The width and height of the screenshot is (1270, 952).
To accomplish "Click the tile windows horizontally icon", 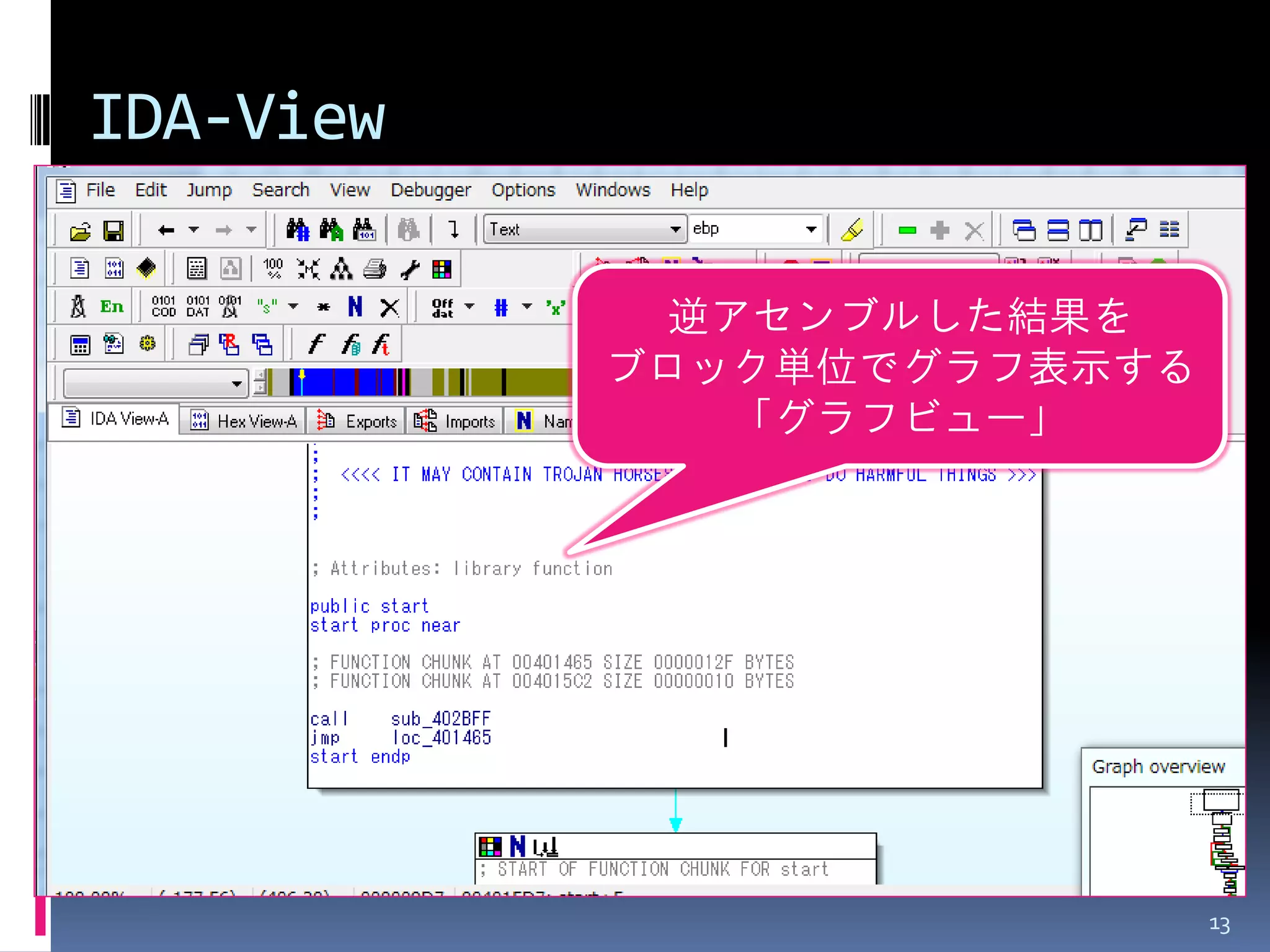I will pyautogui.click(x=1058, y=230).
